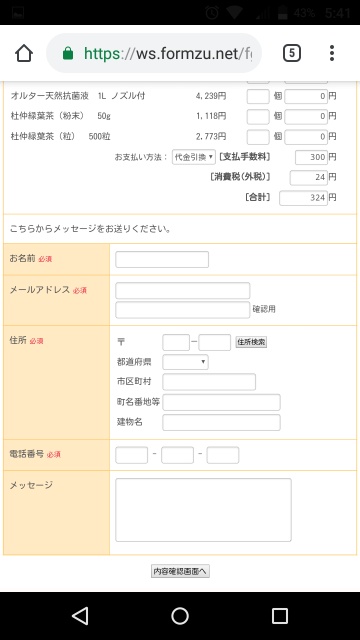Click the 住所検索 address search button

(x=251, y=342)
